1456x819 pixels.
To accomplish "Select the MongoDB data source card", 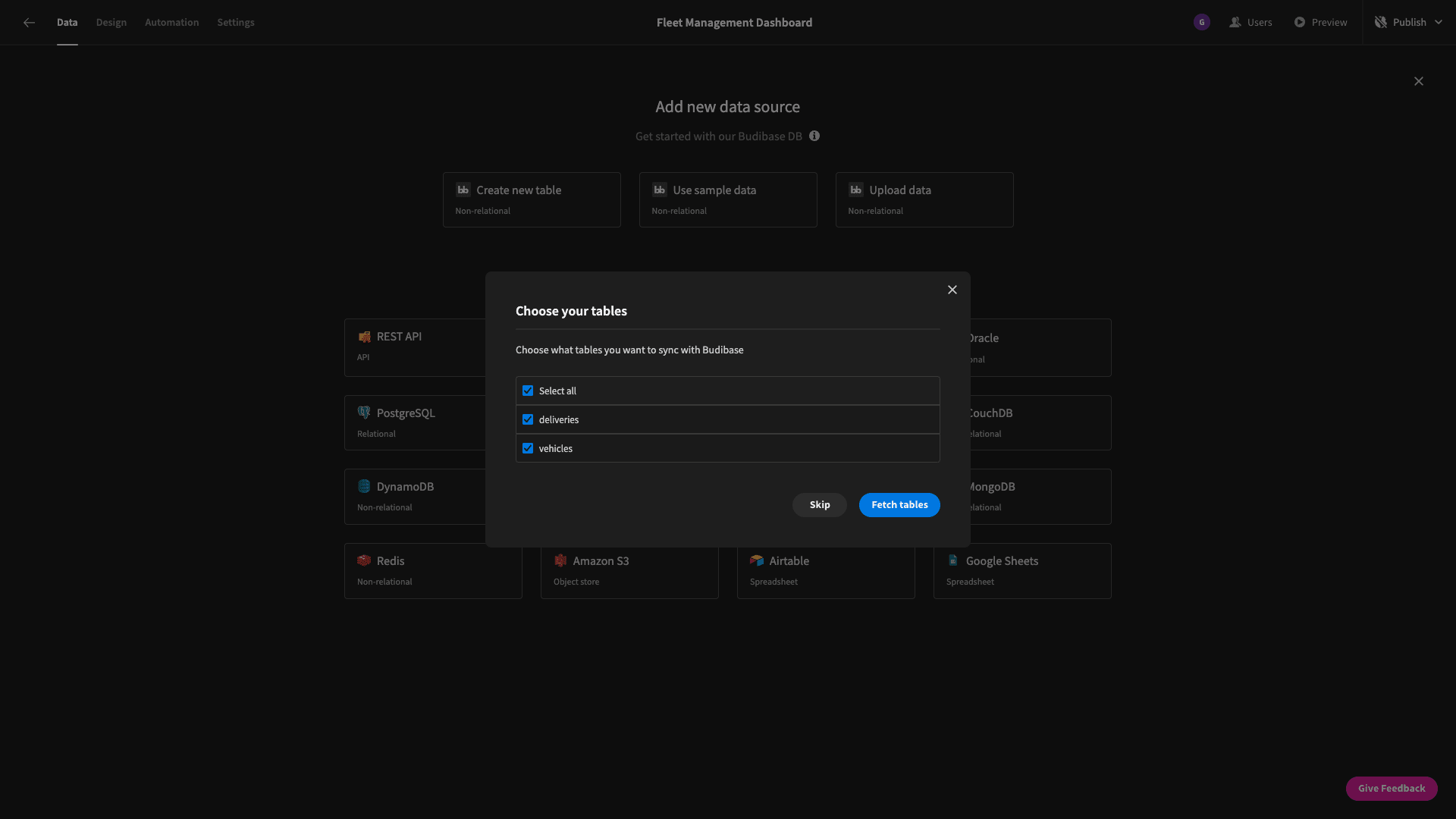I will coord(1040,497).
